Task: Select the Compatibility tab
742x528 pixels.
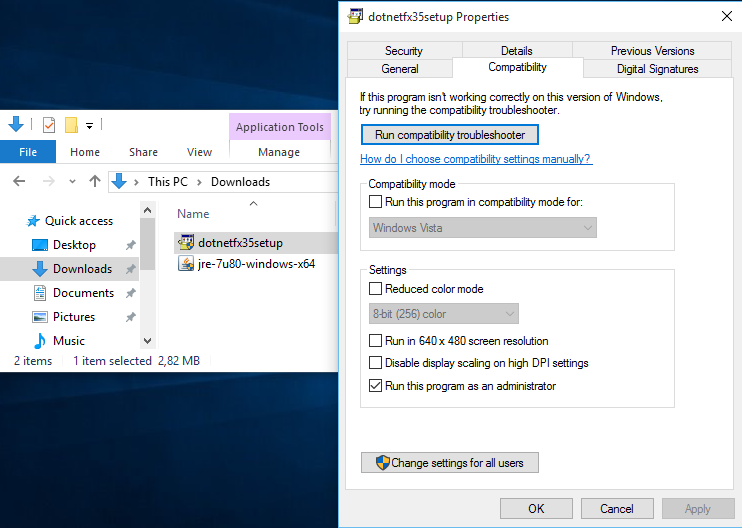Action: click(x=517, y=67)
